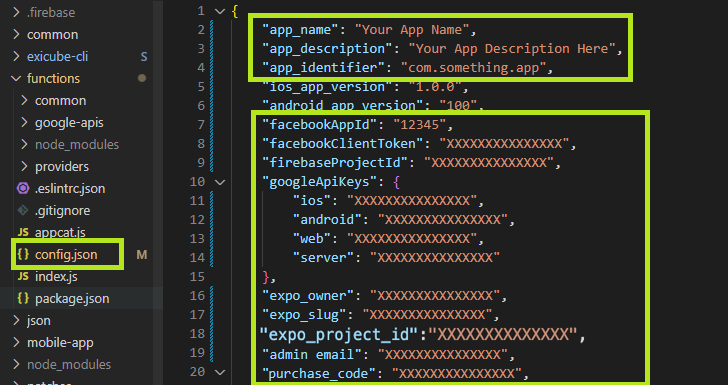Click the M modified badge on config.json
Viewport: 728px width, 385px height.
click(x=142, y=254)
